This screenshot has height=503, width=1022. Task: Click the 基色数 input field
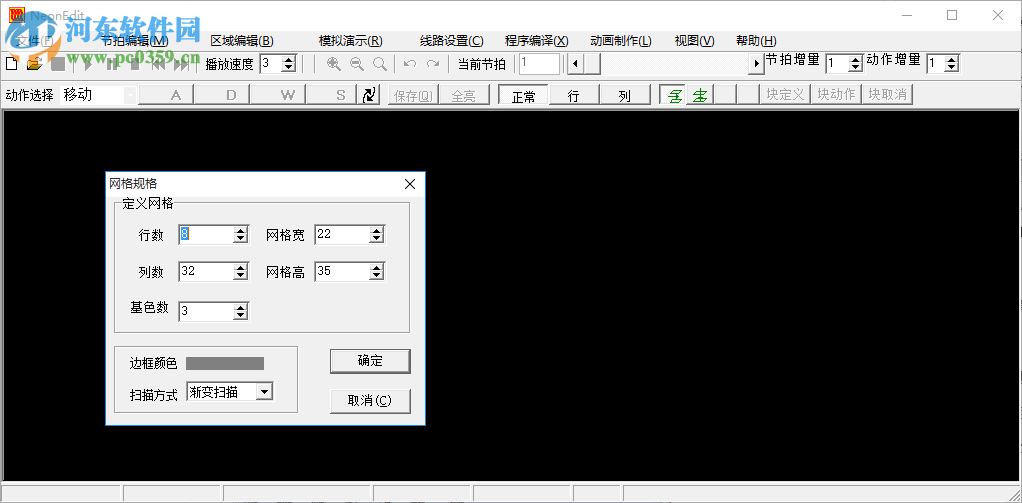pos(207,311)
